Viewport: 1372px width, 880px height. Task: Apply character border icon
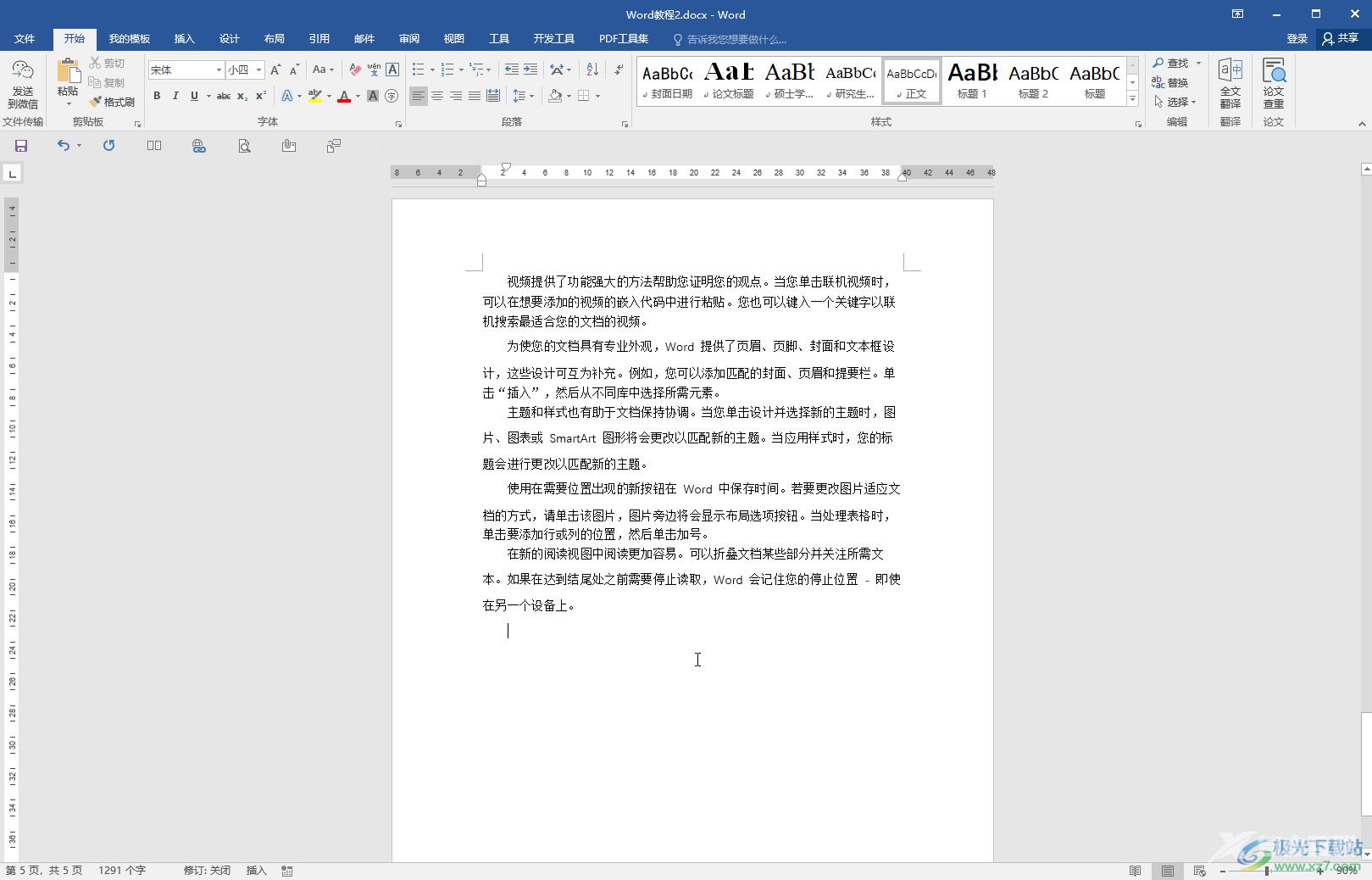point(392,70)
